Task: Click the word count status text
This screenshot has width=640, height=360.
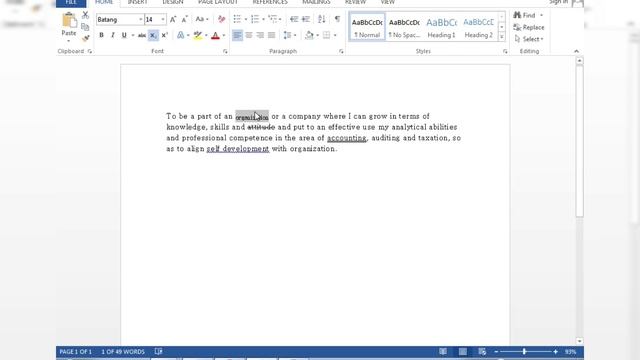Action: 123,351
